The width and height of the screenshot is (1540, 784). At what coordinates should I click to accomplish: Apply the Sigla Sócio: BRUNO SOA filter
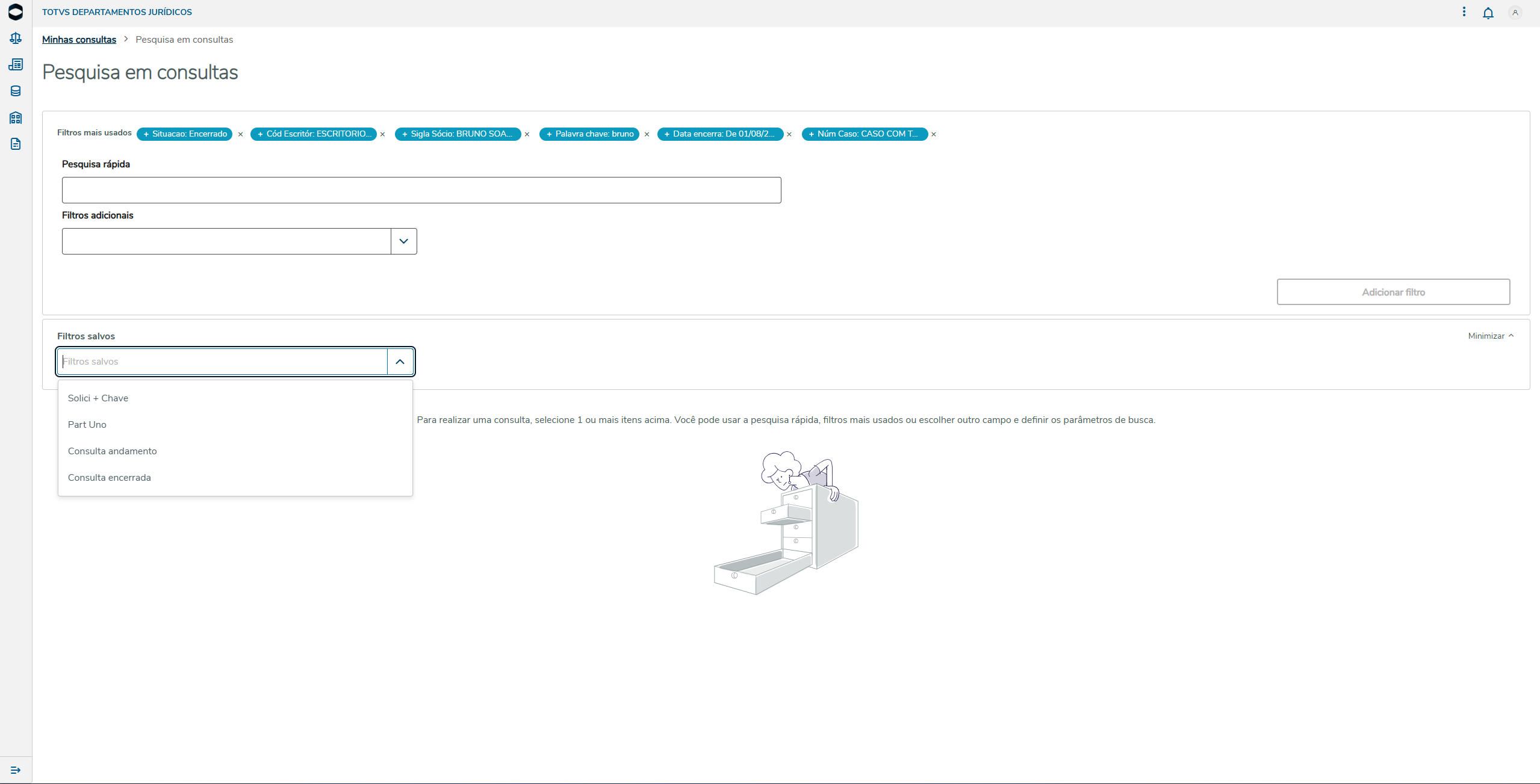(x=458, y=134)
